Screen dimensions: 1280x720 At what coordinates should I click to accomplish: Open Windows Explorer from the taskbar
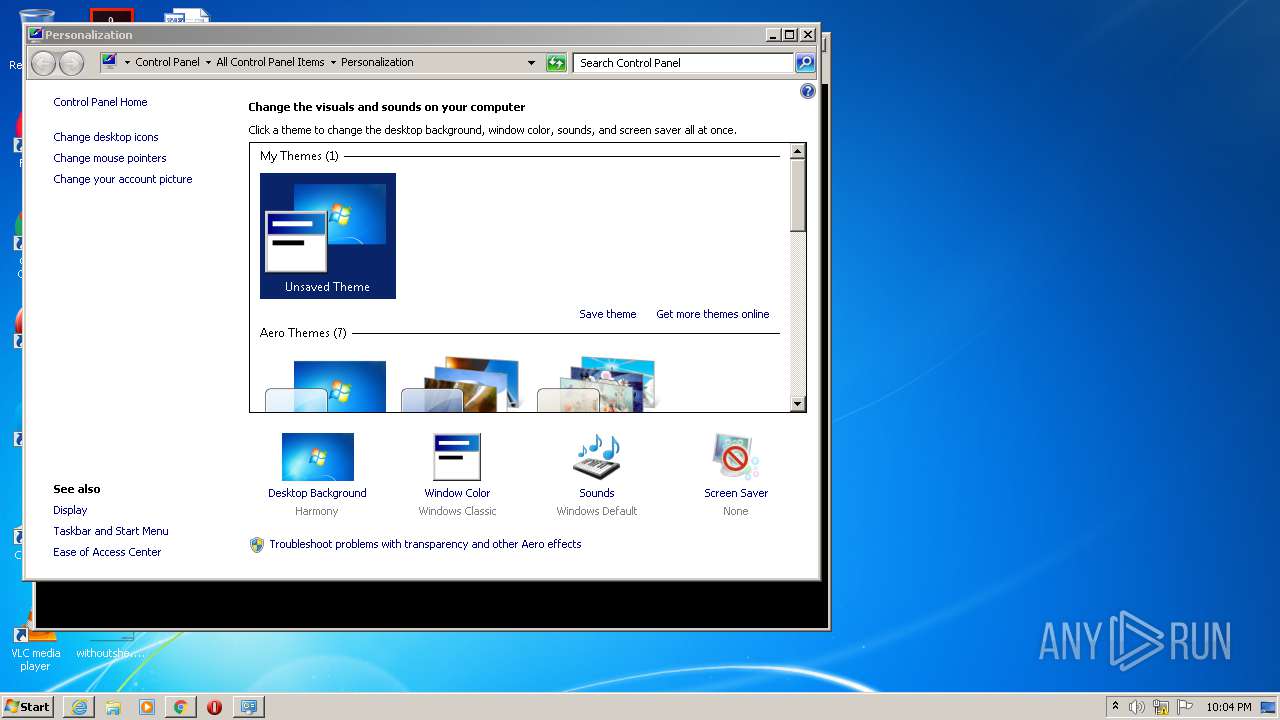pos(113,707)
